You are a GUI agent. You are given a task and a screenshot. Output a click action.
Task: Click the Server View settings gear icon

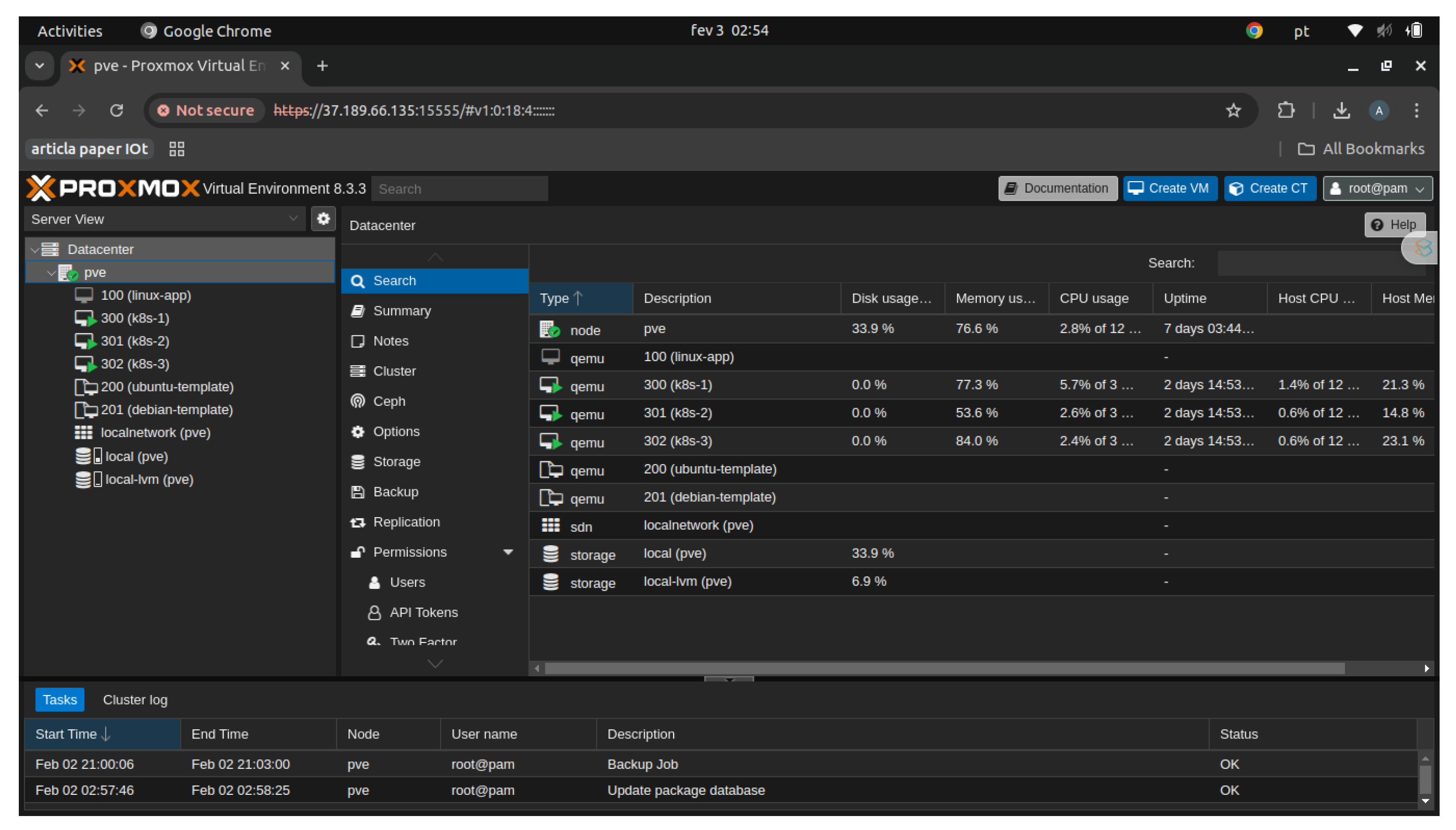coord(323,219)
